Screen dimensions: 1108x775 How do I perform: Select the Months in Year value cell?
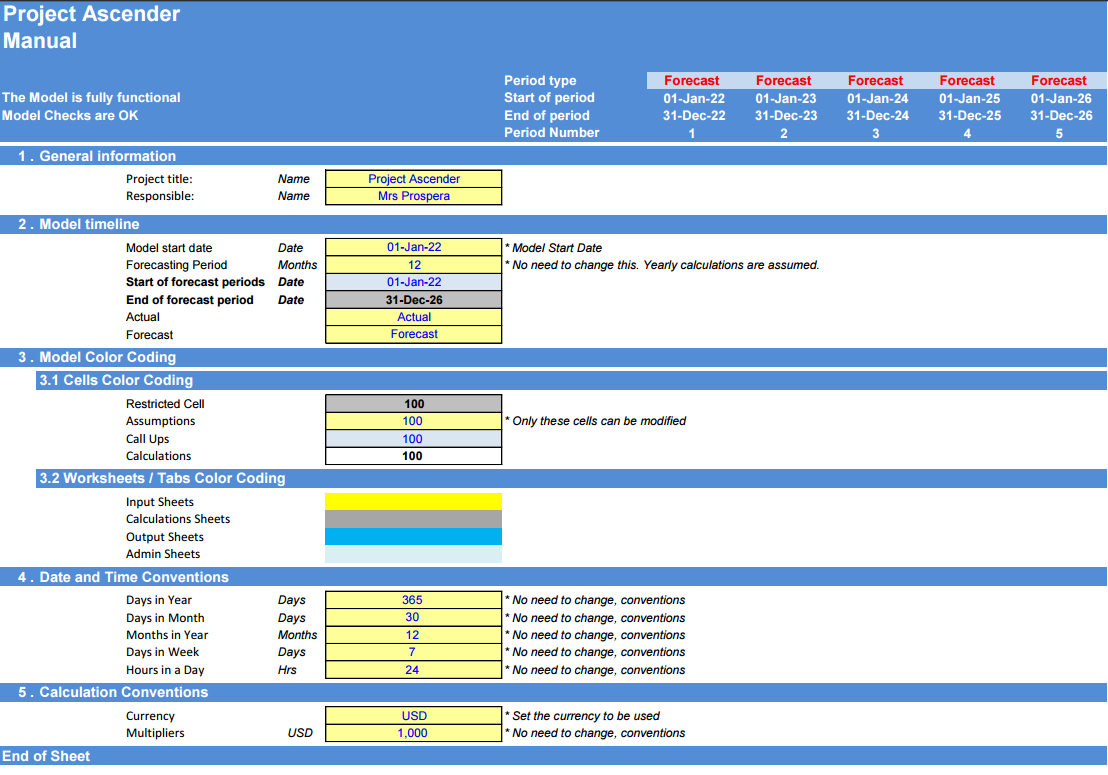pyautogui.click(x=413, y=635)
